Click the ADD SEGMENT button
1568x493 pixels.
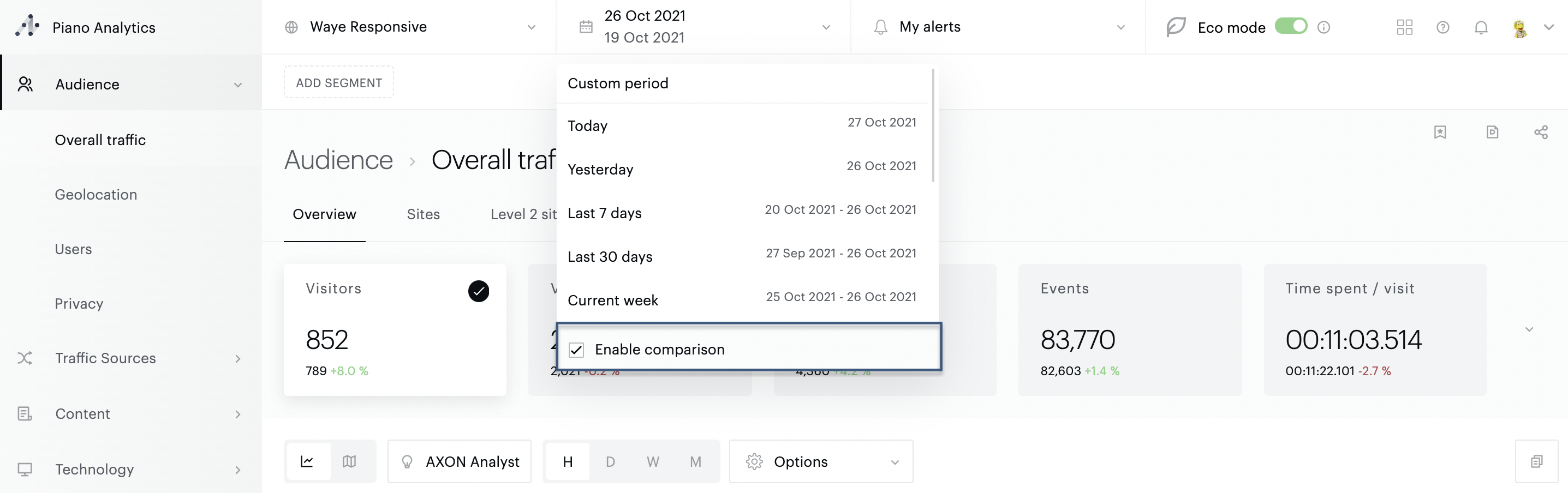(339, 83)
